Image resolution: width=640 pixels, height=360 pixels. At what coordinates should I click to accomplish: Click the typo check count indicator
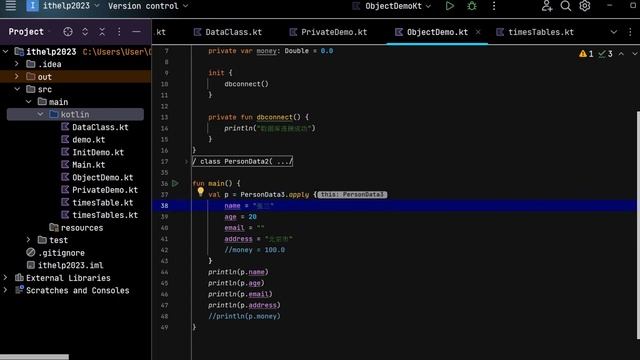pyautogui.click(x=605, y=54)
